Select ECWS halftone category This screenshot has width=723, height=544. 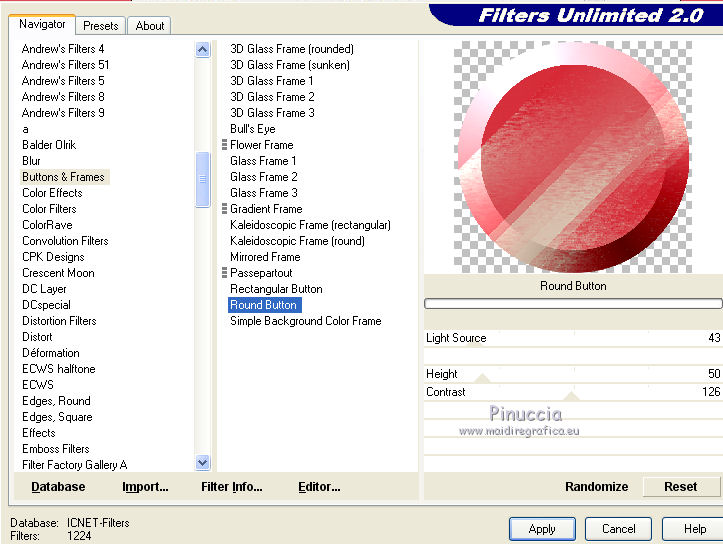click(x=59, y=369)
